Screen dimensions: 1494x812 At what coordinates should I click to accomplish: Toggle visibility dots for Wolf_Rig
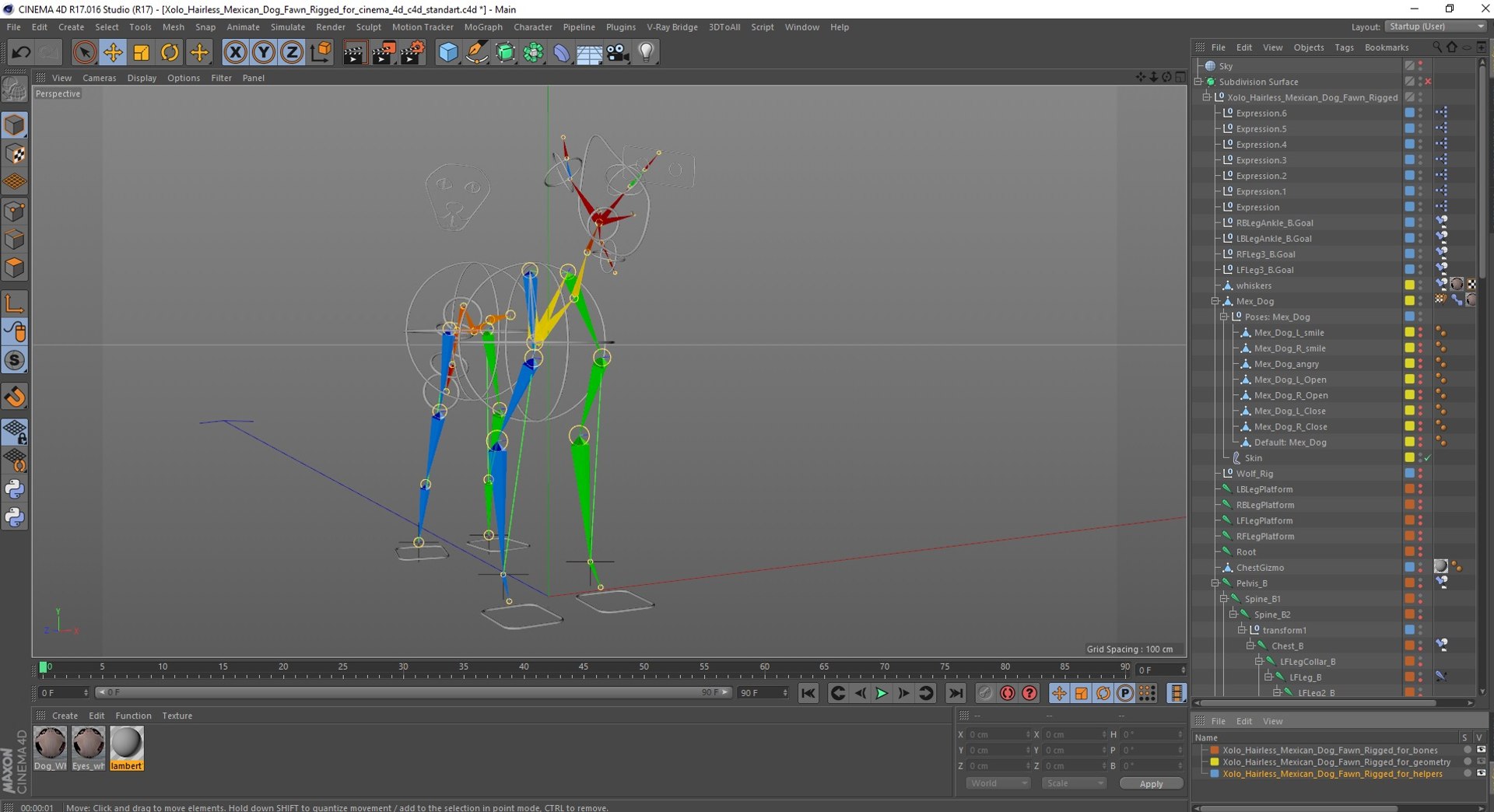click(x=1420, y=474)
